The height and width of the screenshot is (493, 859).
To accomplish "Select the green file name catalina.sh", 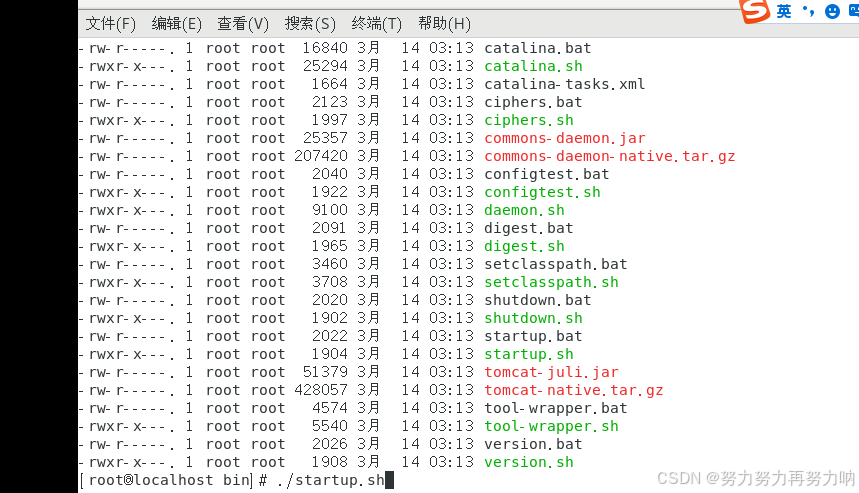I will (x=533, y=66).
